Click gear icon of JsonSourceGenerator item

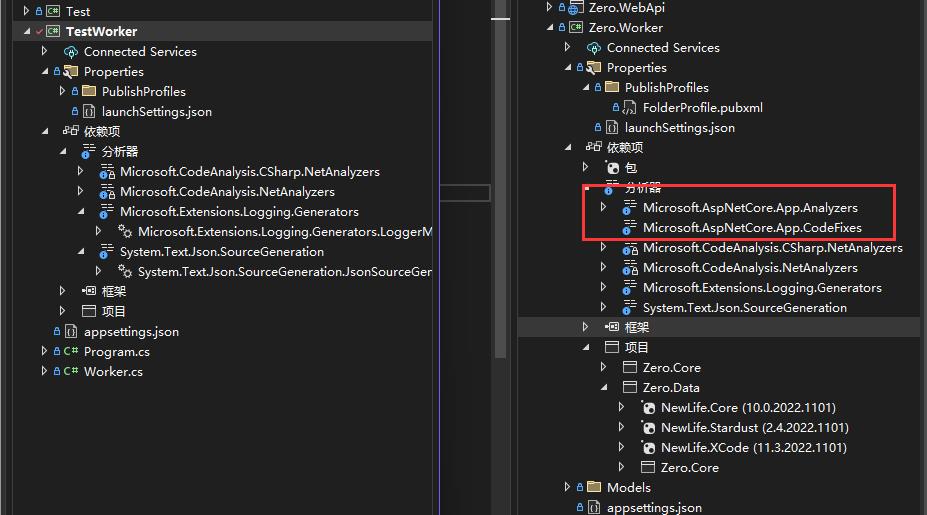point(124,271)
